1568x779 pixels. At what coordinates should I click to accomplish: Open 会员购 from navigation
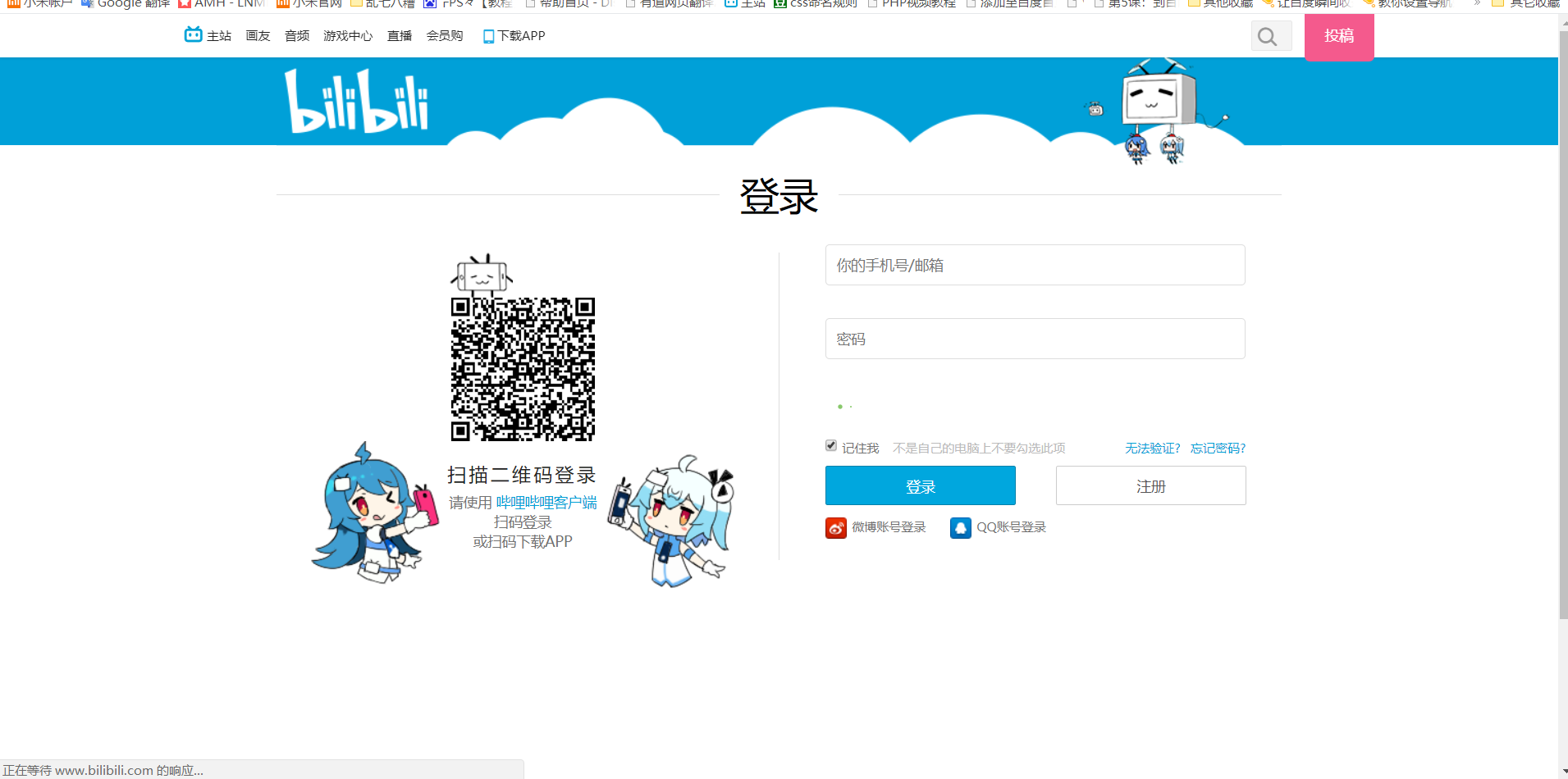tap(445, 36)
